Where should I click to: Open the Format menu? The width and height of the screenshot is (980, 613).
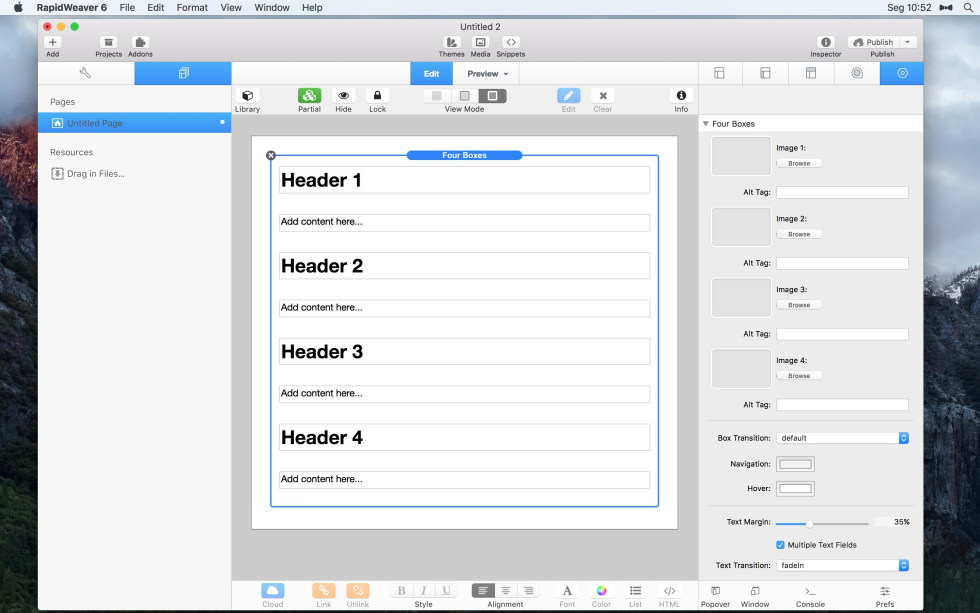(192, 7)
